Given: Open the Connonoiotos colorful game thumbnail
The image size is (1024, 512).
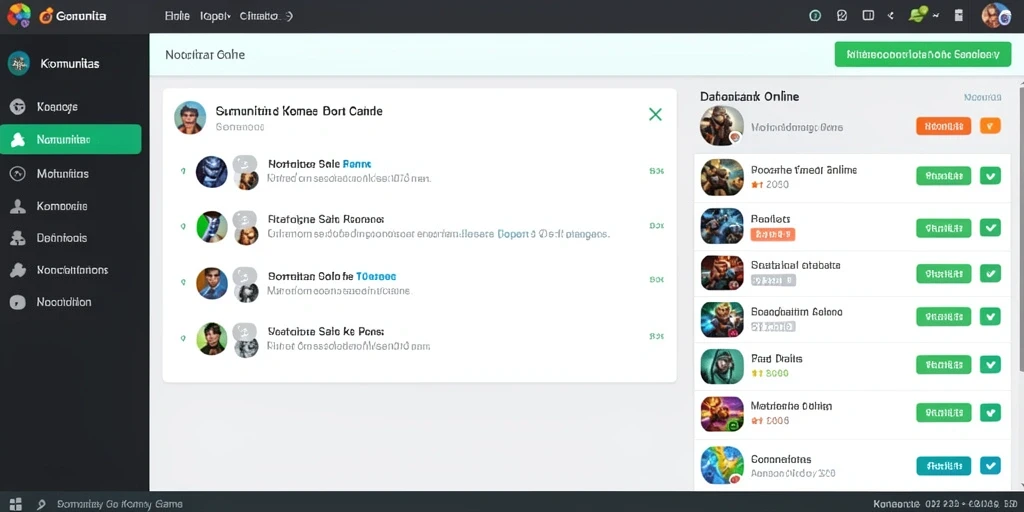Looking at the screenshot, I should point(722,465).
